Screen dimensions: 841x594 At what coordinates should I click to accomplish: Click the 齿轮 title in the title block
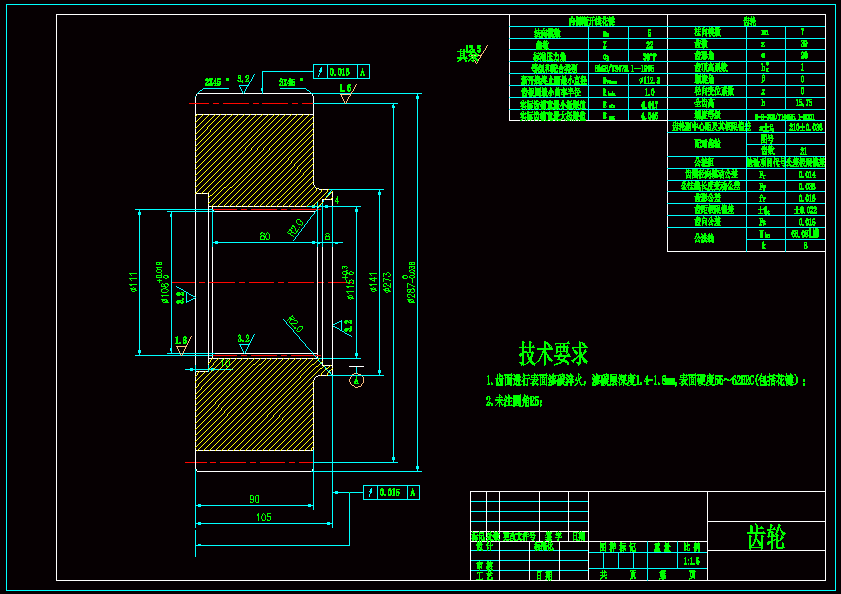[x=766, y=537]
